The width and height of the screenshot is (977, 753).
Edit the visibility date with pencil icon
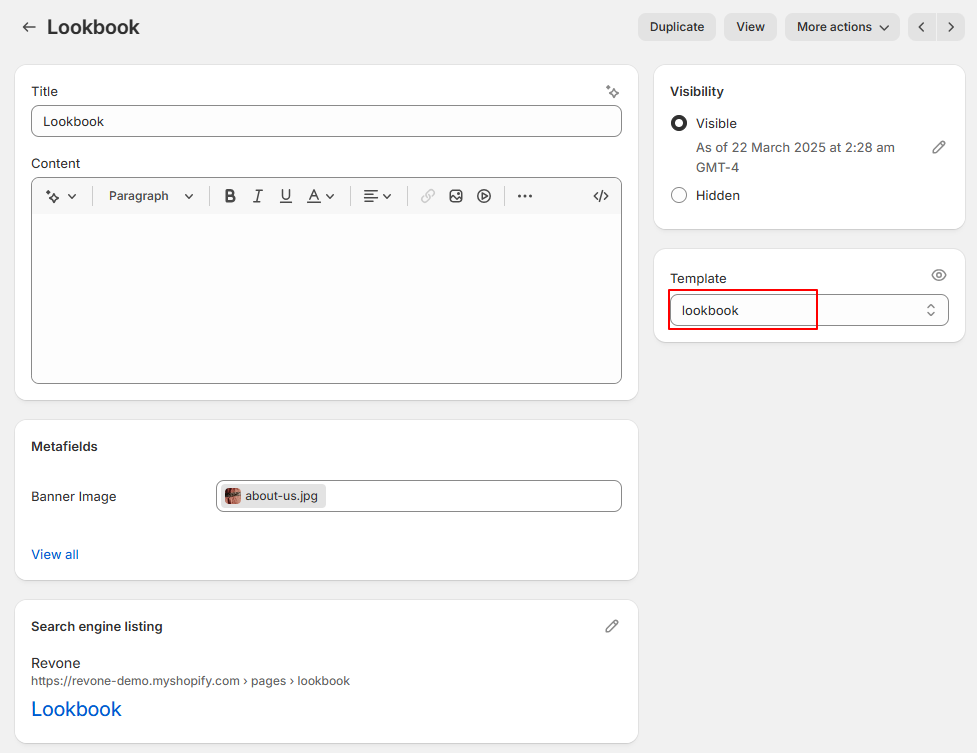[938, 147]
